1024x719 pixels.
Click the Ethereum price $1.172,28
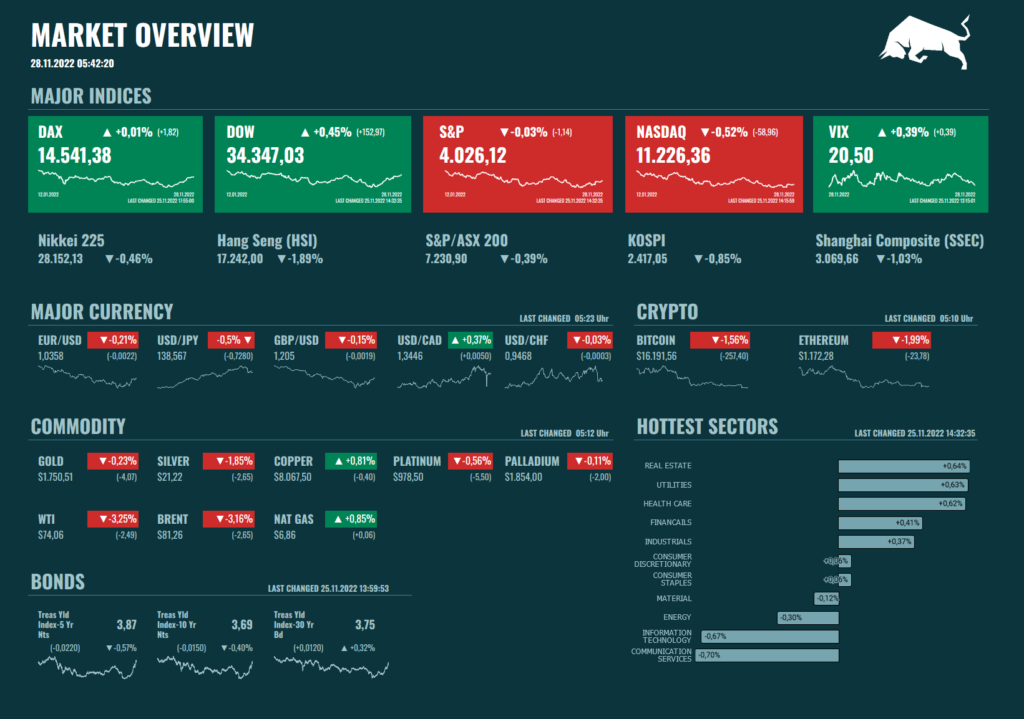click(816, 357)
